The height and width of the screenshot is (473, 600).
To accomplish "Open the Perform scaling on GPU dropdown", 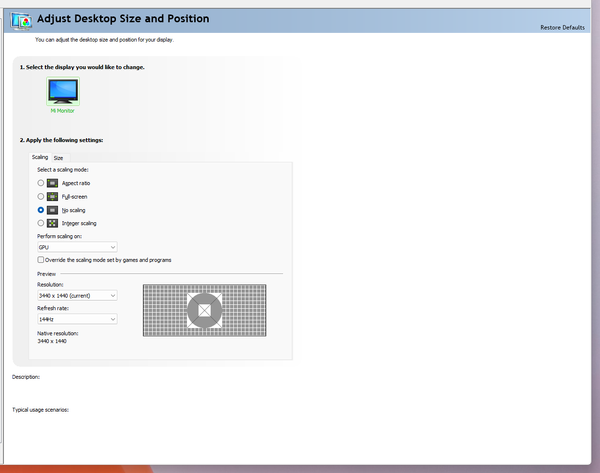I will pos(77,246).
